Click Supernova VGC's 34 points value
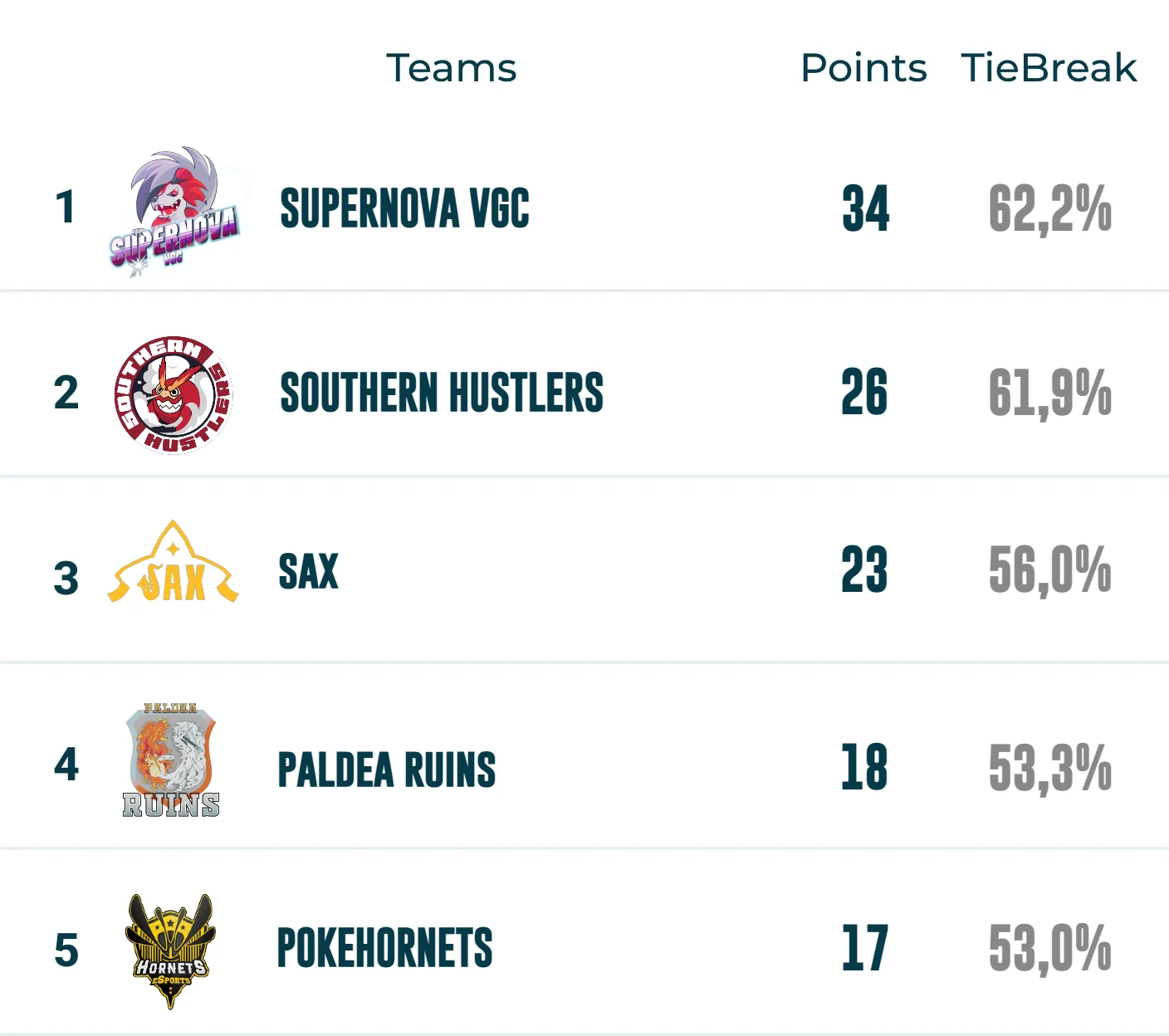 [865, 208]
